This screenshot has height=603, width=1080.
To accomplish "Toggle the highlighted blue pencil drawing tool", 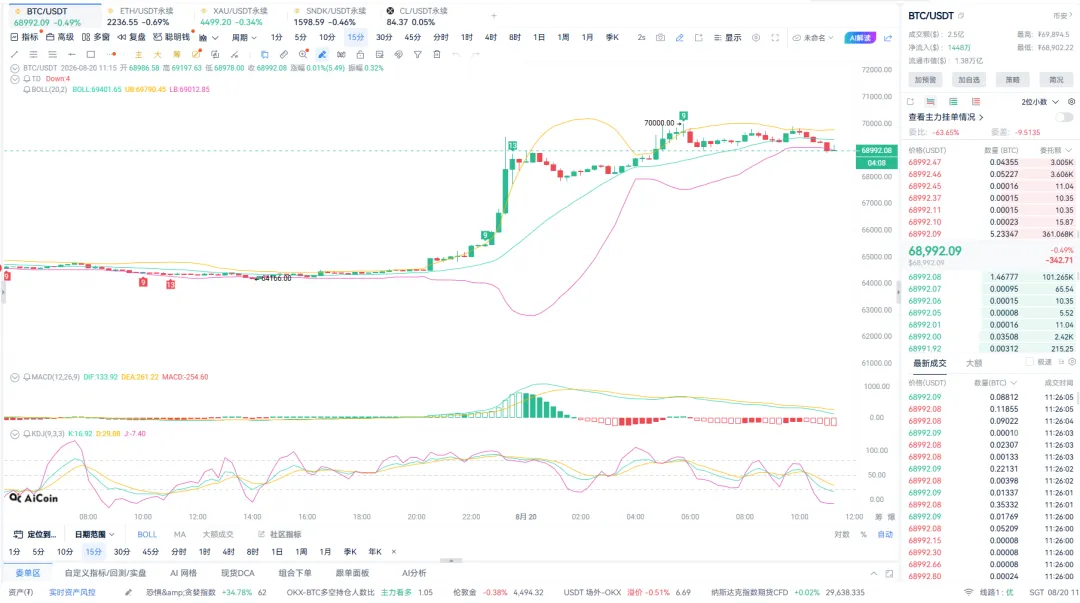I will pyautogui.click(x=322, y=54).
